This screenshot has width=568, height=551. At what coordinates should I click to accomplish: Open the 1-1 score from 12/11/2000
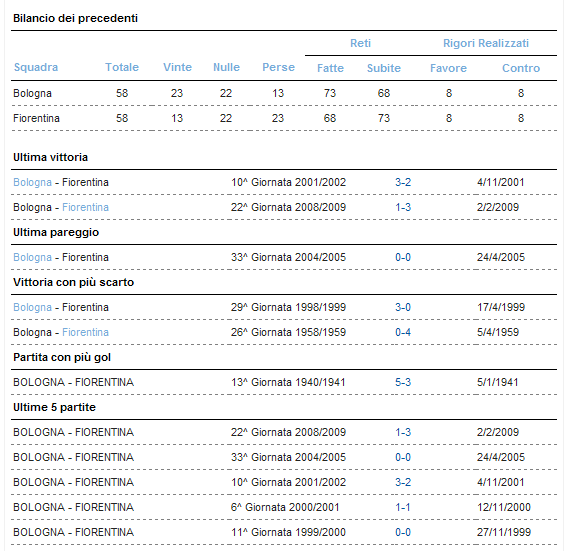(402, 507)
